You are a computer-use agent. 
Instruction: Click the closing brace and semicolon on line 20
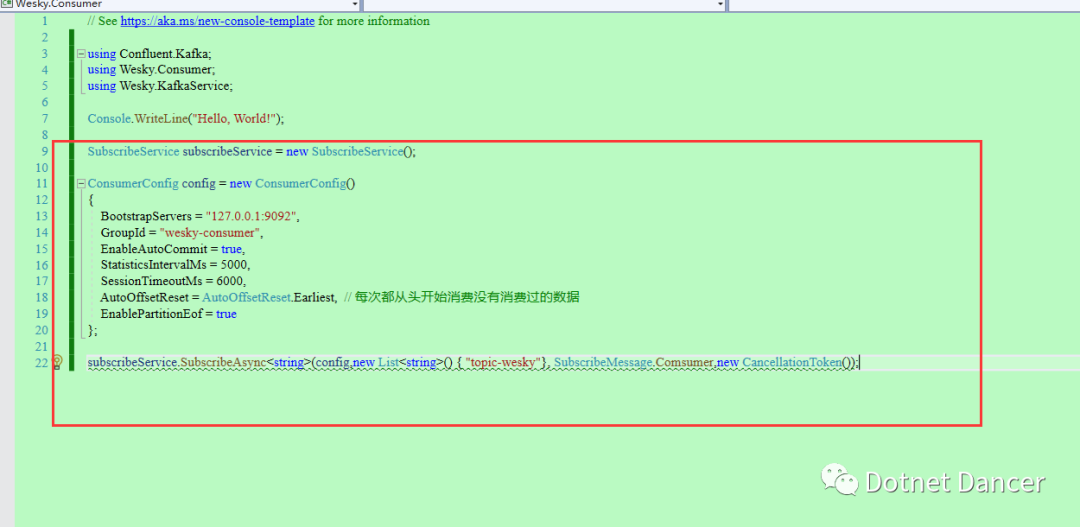pyautogui.click(x=93, y=331)
